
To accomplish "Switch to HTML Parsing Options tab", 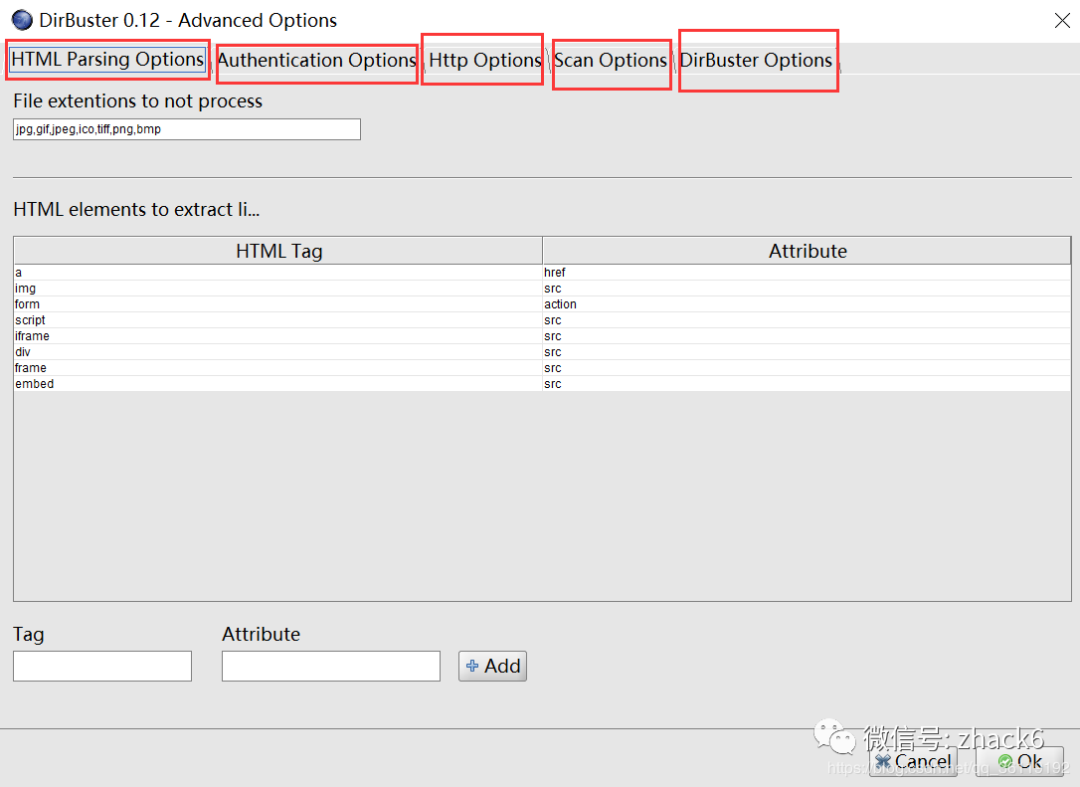I will (x=107, y=60).
